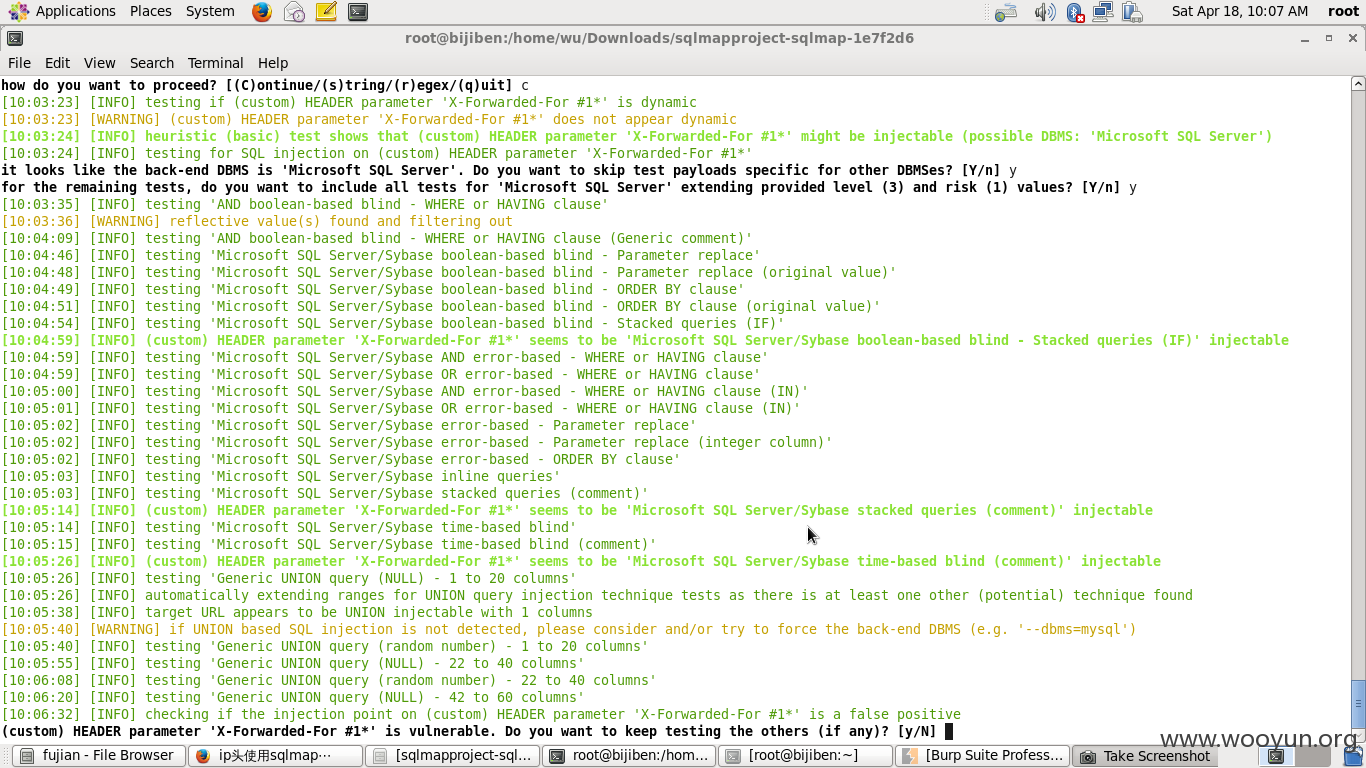This screenshot has width=1366, height=768.
Task: Click the Bluetooth disabled tray icon
Action: point(1075,12)
